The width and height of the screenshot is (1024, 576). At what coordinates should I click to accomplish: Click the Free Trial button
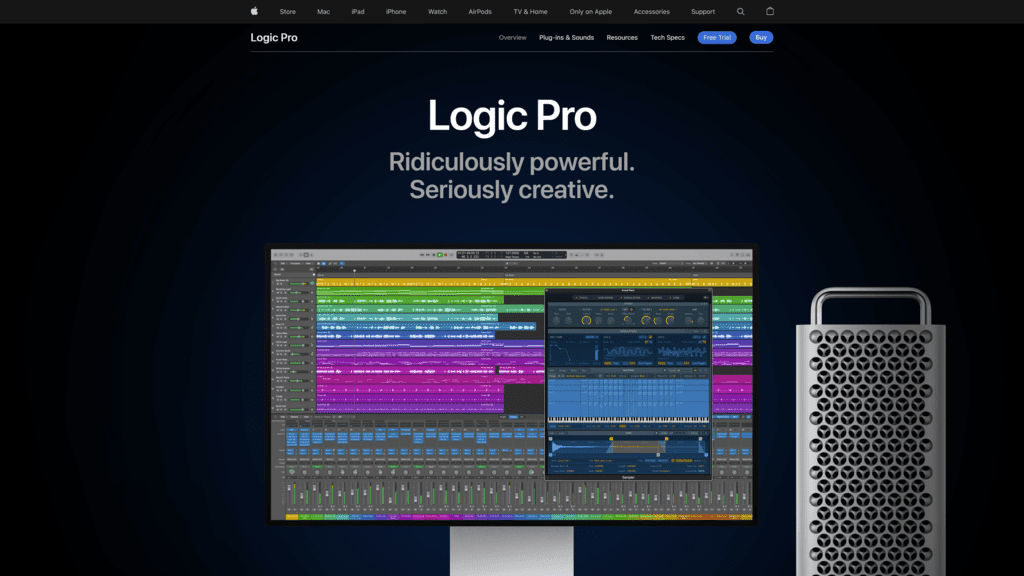[x=717, y=38]
